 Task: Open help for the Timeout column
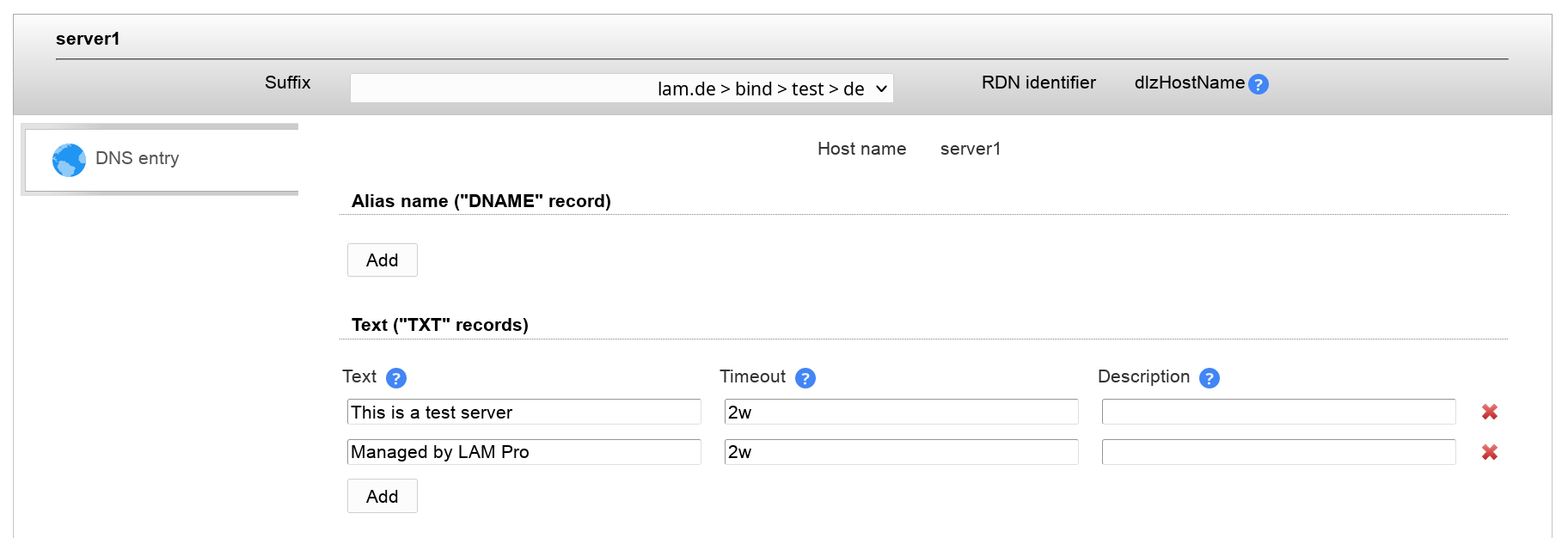(805, 378)
